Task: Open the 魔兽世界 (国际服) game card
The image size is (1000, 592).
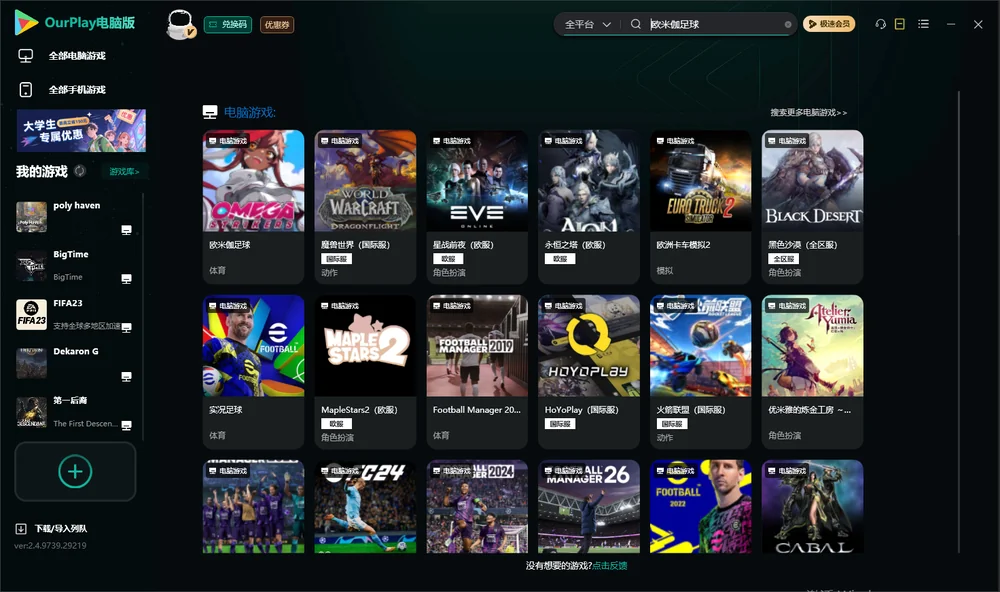Action: 365,207
